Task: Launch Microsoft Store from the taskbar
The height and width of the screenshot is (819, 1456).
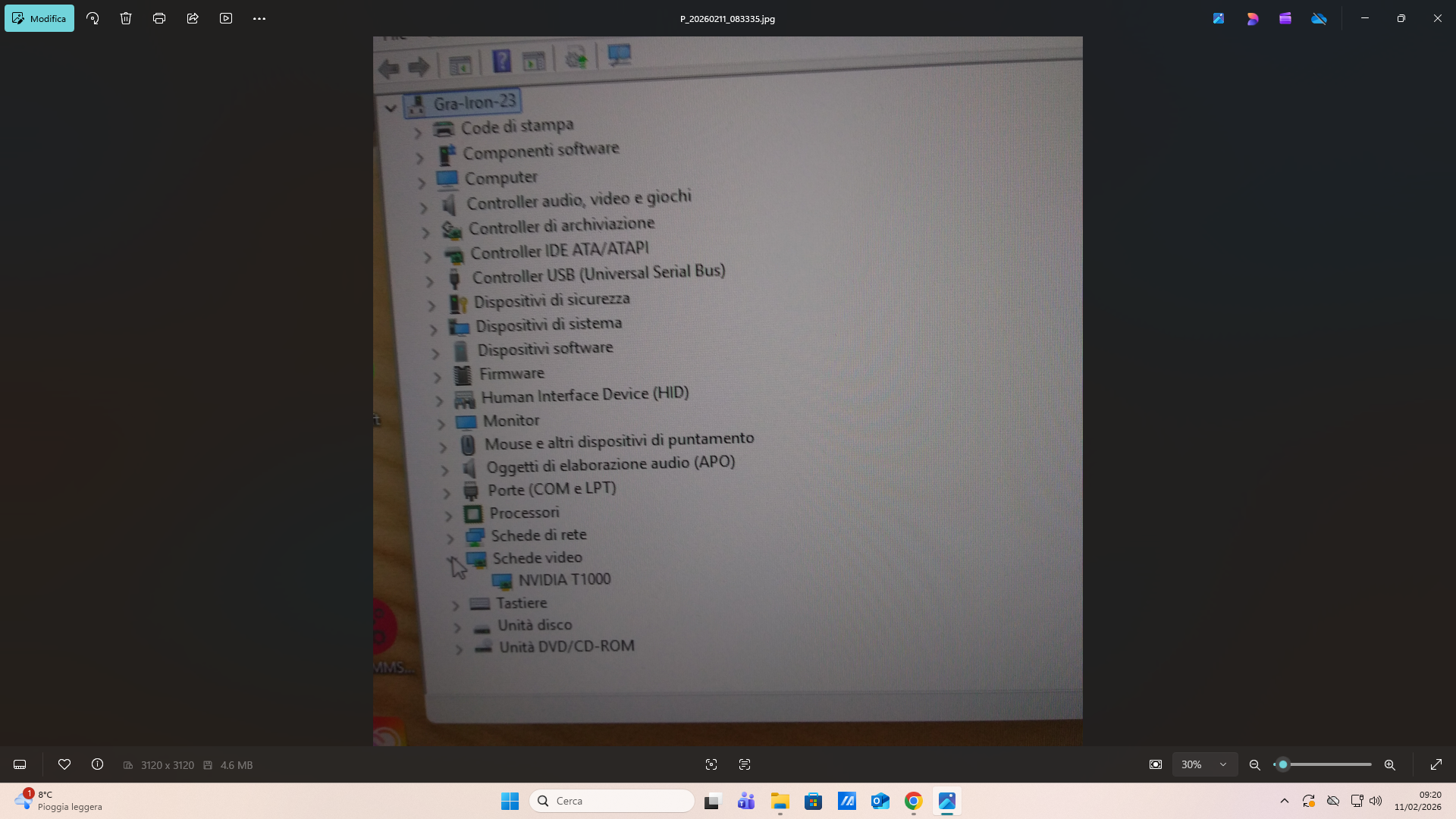Action: click(814, 801)
